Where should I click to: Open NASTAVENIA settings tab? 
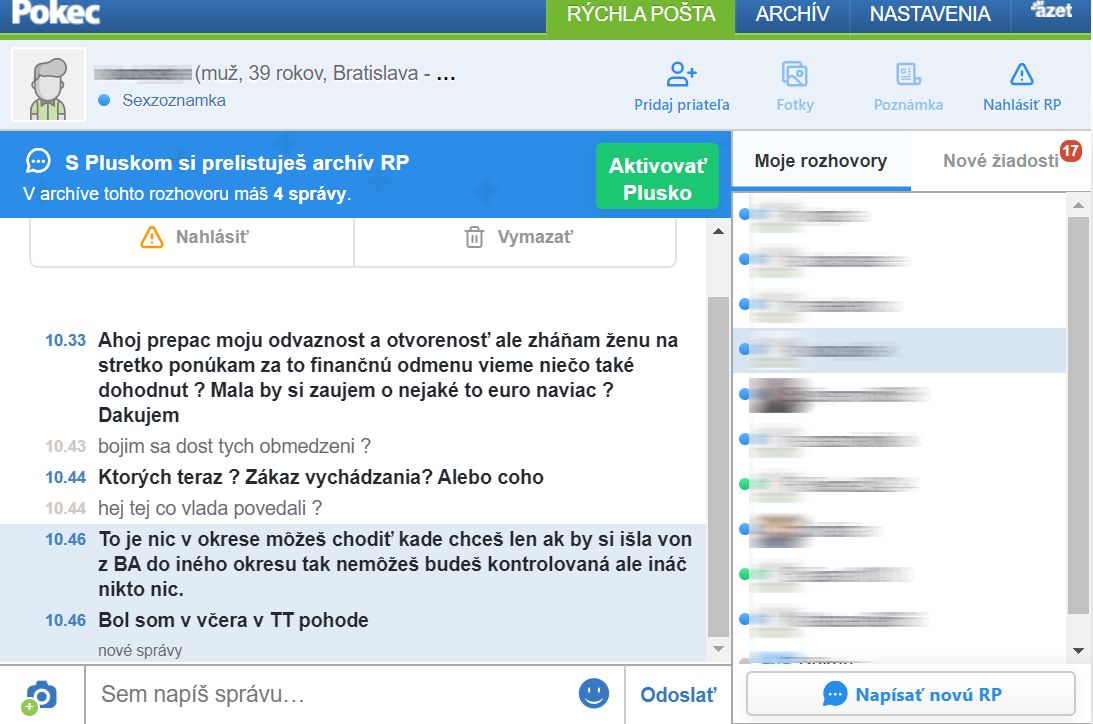(930, 15)
